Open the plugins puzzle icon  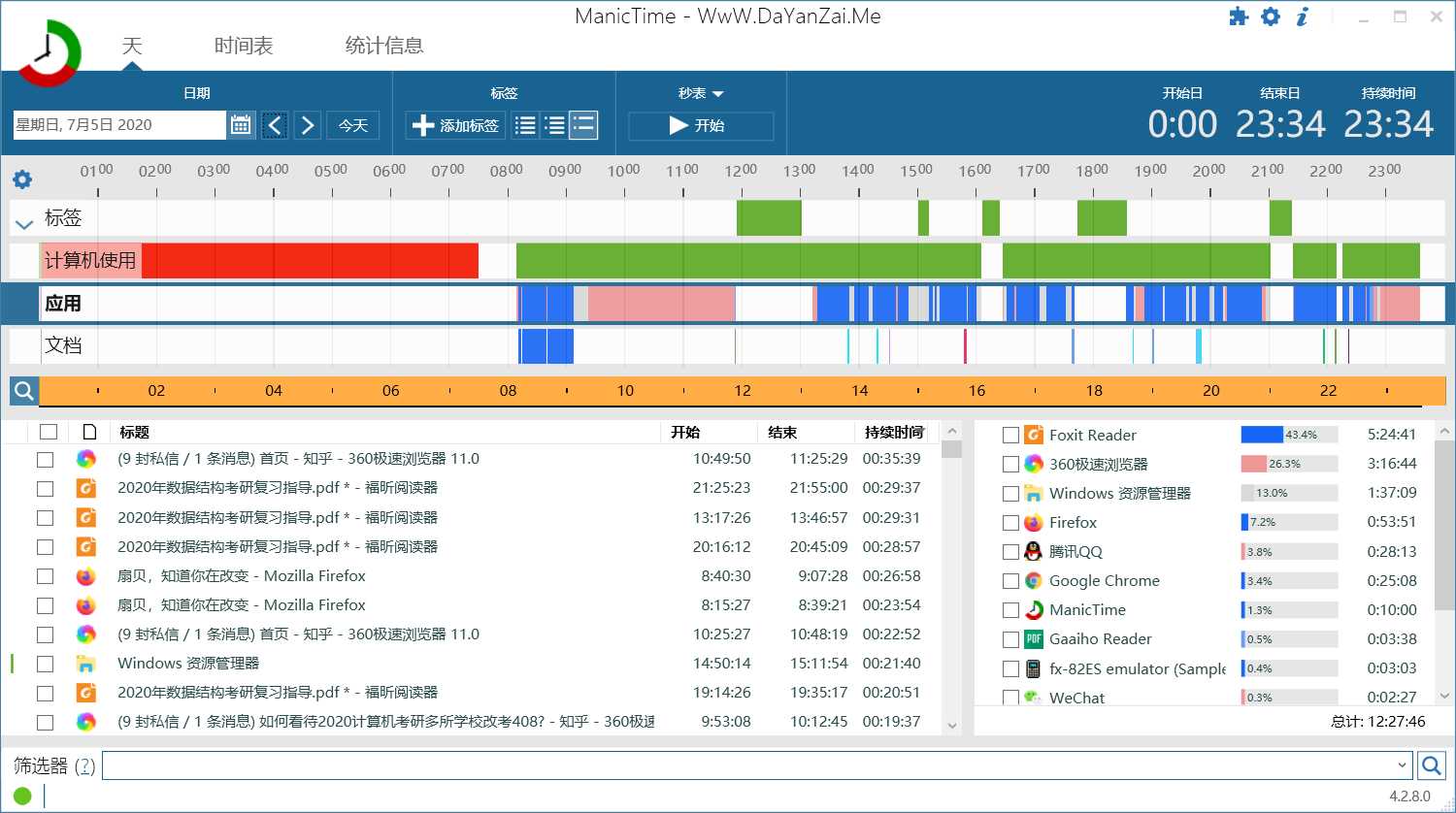coord(1239,16)
